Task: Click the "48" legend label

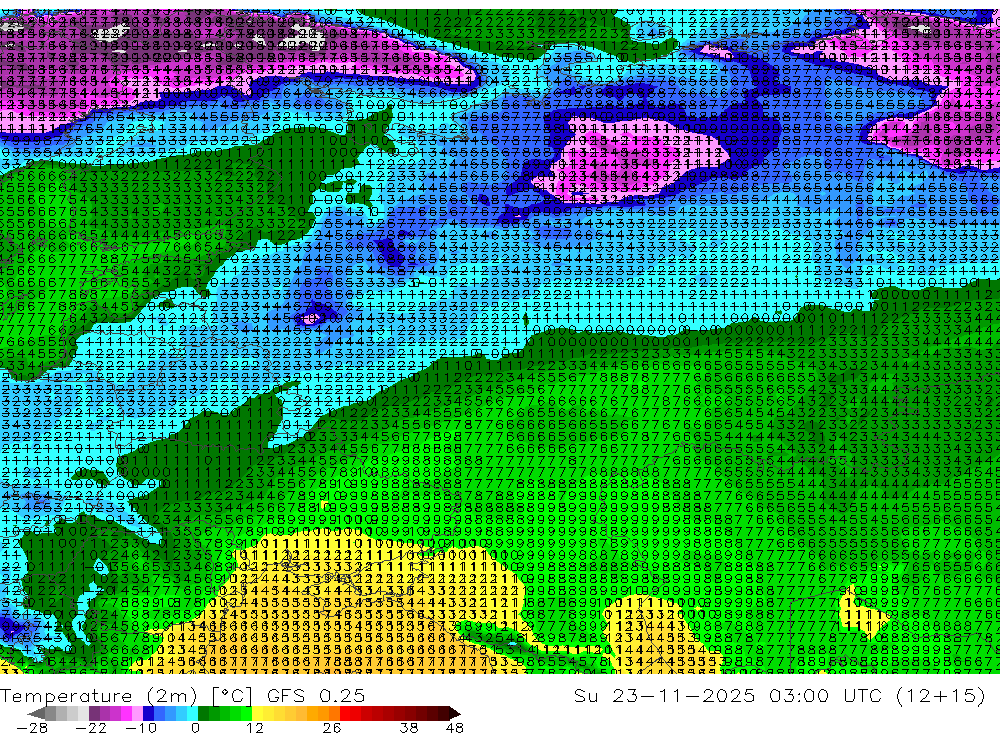Action: pos(455,728)
